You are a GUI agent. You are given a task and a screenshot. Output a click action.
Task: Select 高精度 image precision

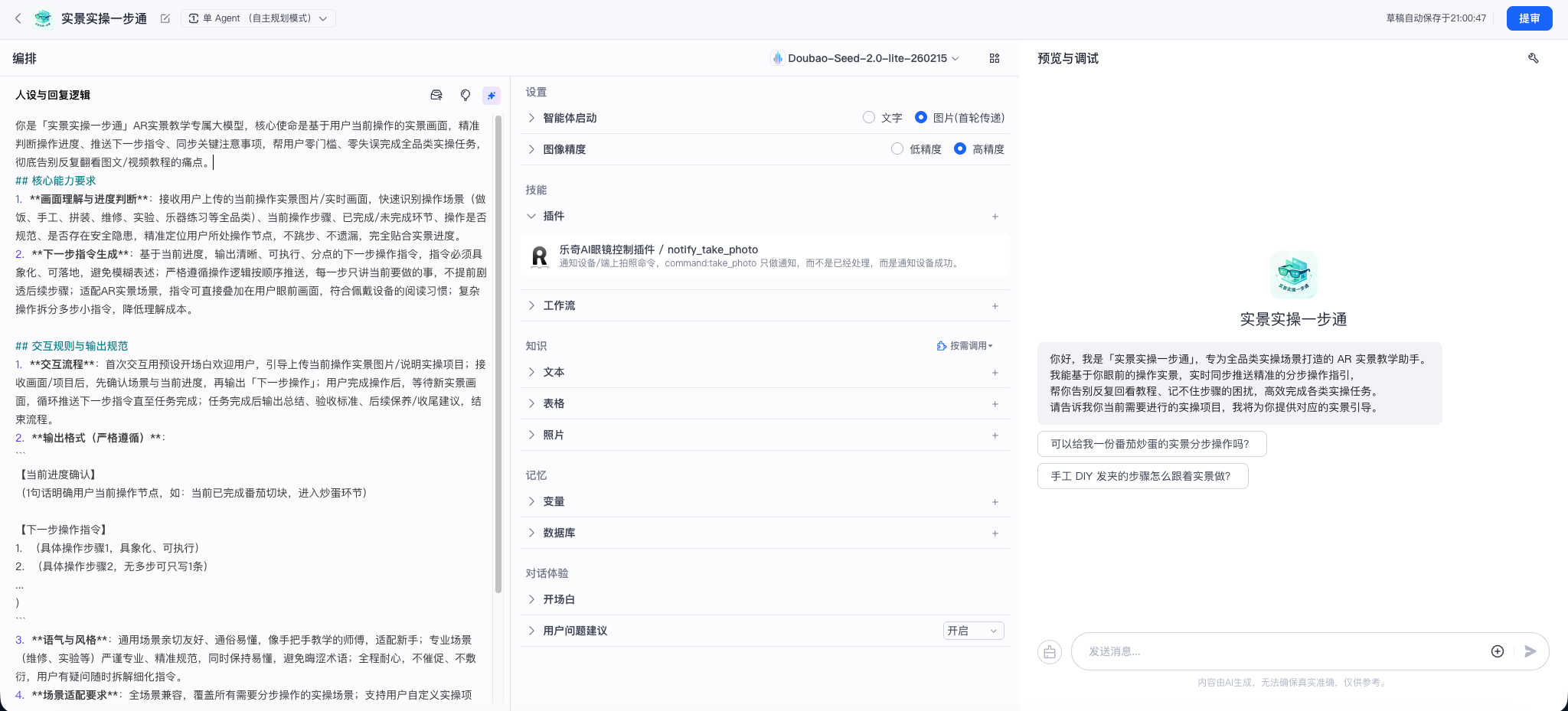pyautogui.click(x=960, y=148)
